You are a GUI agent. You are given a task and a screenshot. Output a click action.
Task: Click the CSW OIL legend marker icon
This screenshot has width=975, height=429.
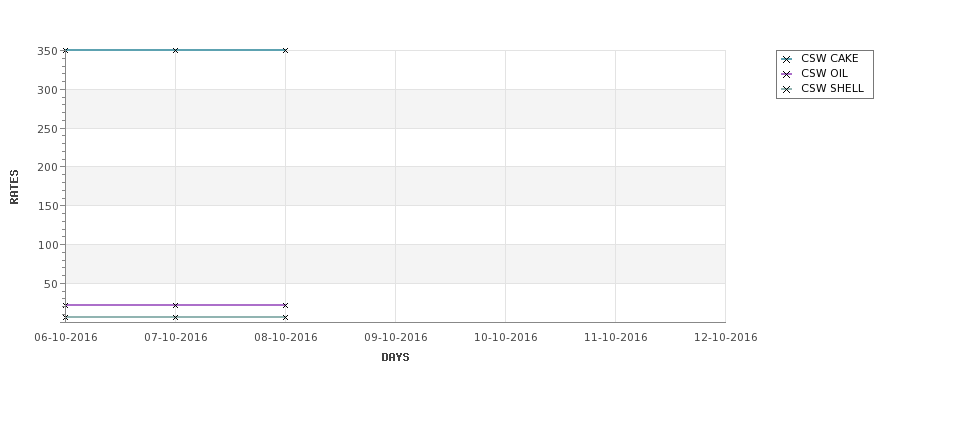tap(786, 74)
